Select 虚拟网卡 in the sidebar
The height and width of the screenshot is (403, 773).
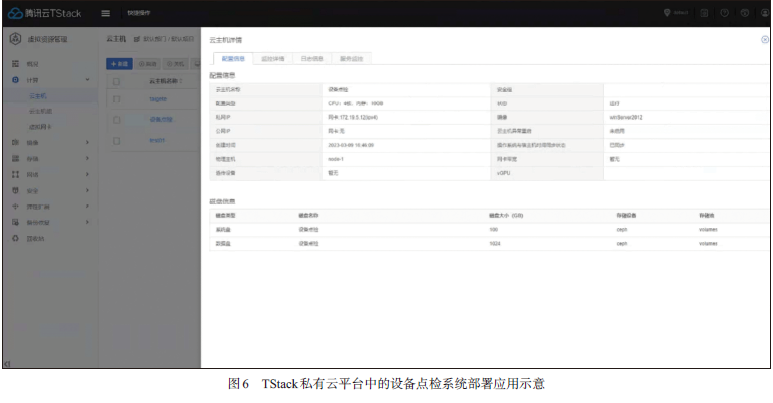point(40,127)
